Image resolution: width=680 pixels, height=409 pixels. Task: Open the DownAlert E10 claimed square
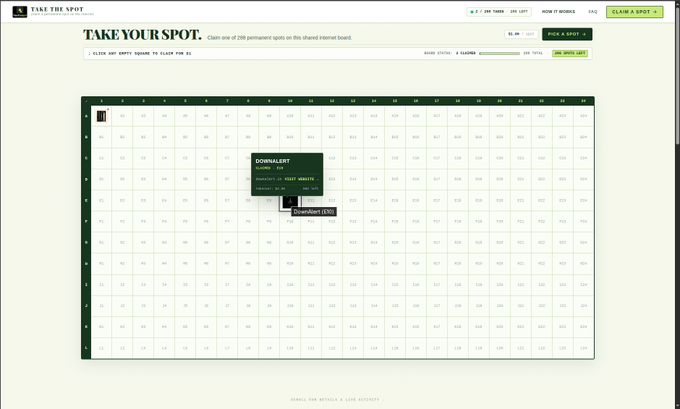pos(290,201)
